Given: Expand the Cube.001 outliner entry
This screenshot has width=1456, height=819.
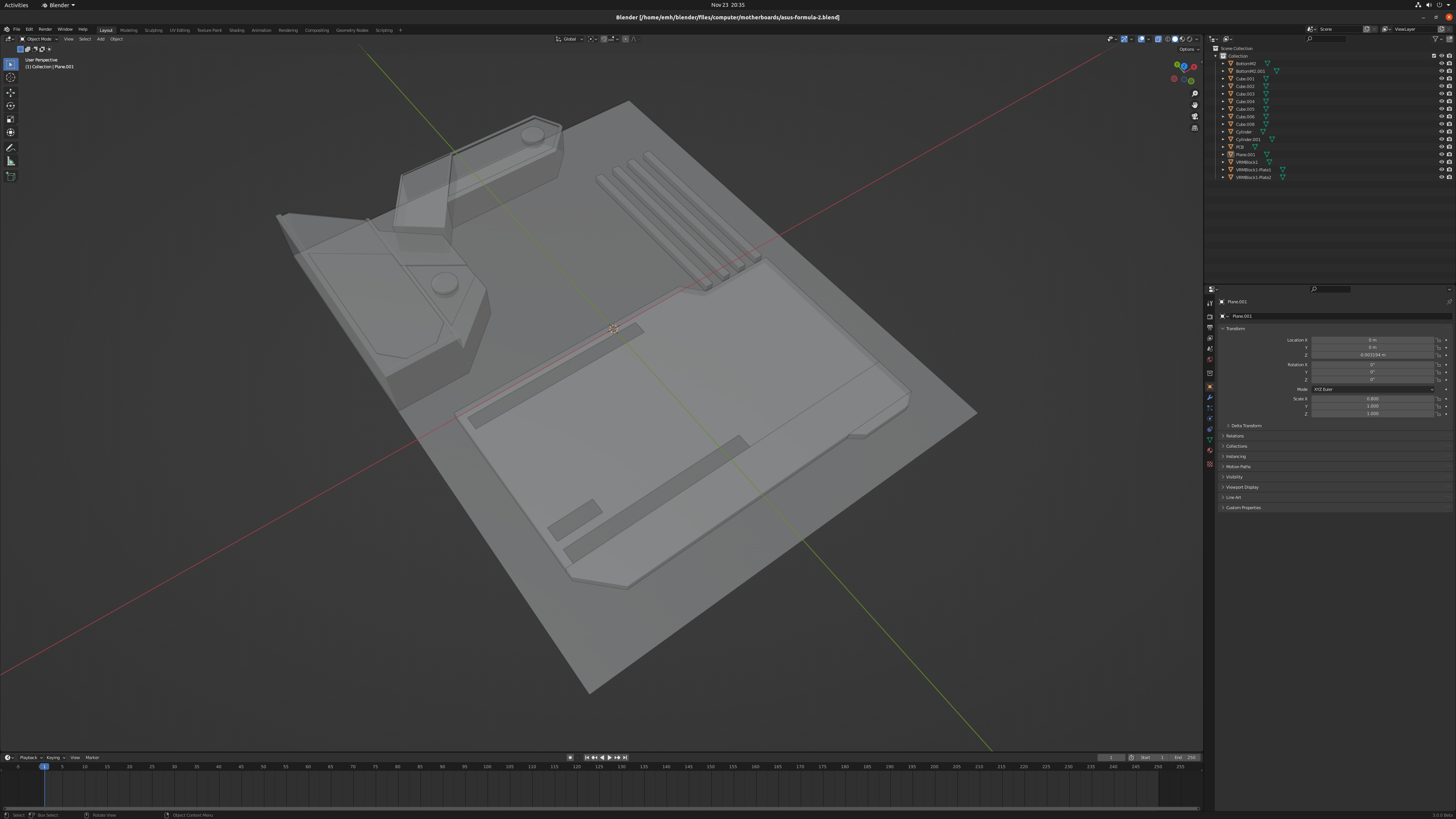Looking at the screenshot, I should [x=1222, y=78].
